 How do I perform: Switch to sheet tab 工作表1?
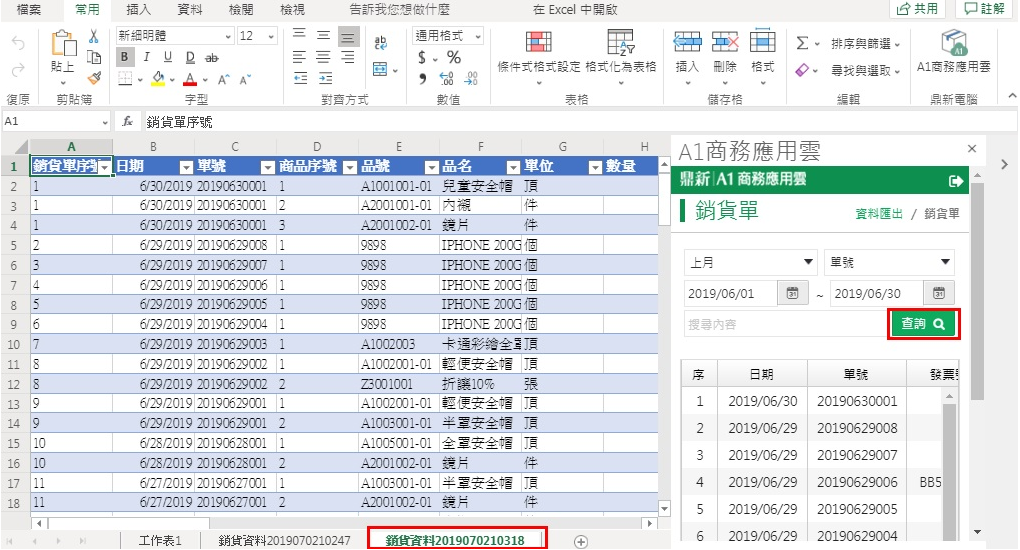click(x=160, y=541)
